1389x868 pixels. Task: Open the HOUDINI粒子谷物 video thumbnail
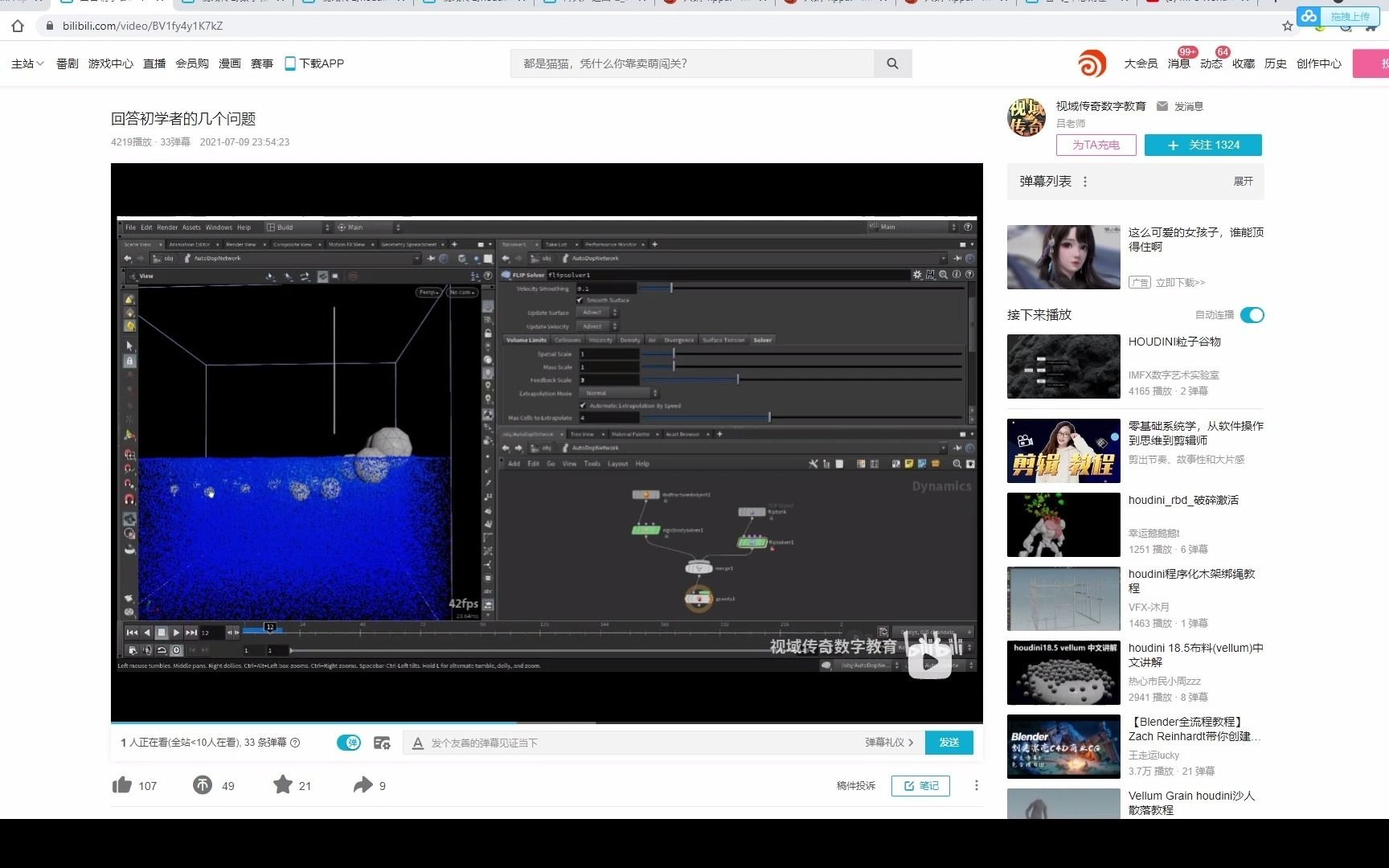click(1063, 366)
